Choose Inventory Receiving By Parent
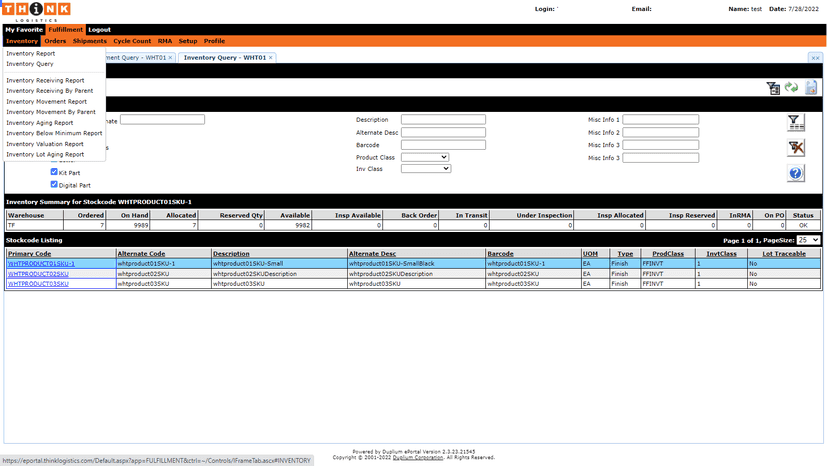 (x=50, y=91)
